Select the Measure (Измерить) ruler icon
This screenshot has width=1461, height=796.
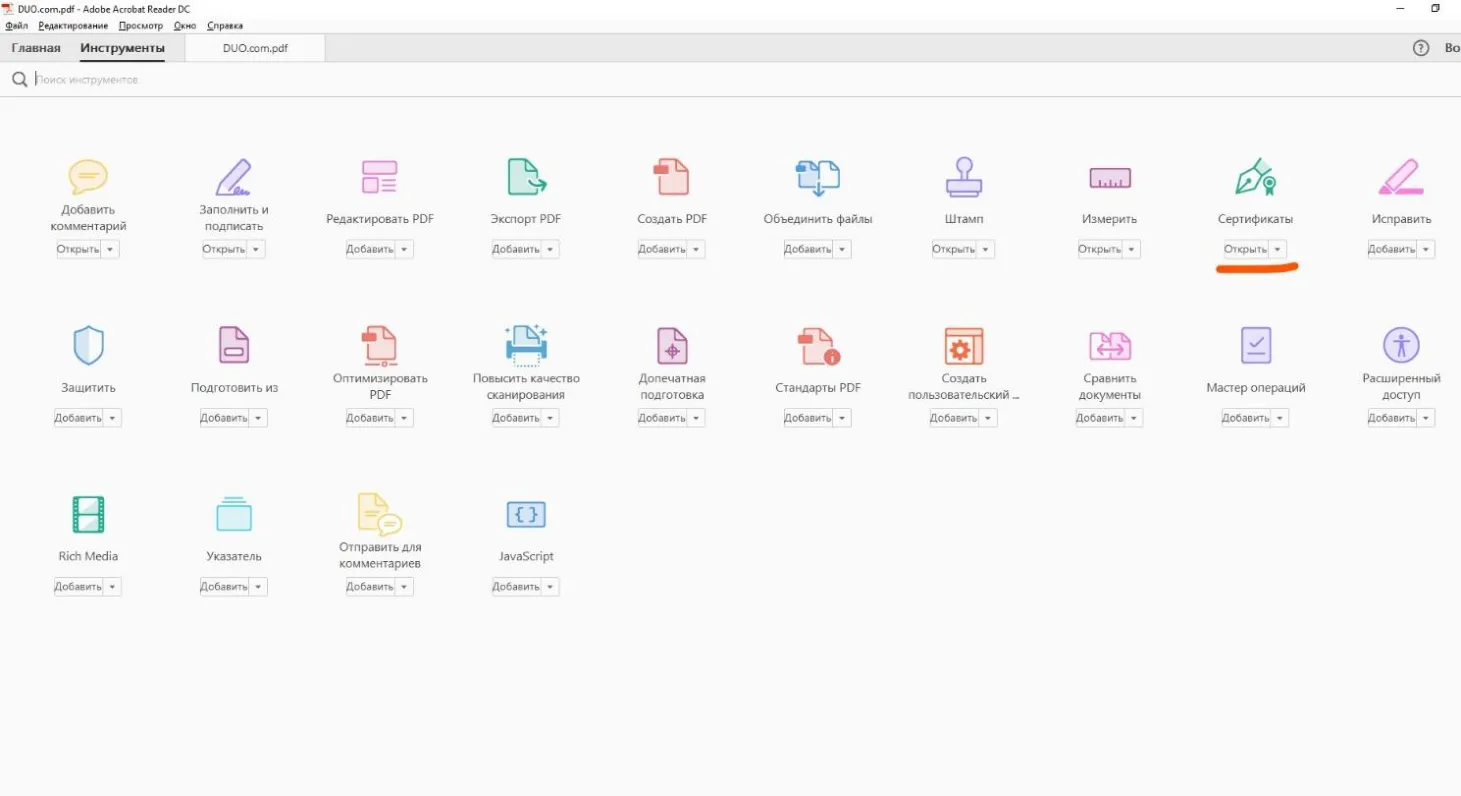[1110, 178]
